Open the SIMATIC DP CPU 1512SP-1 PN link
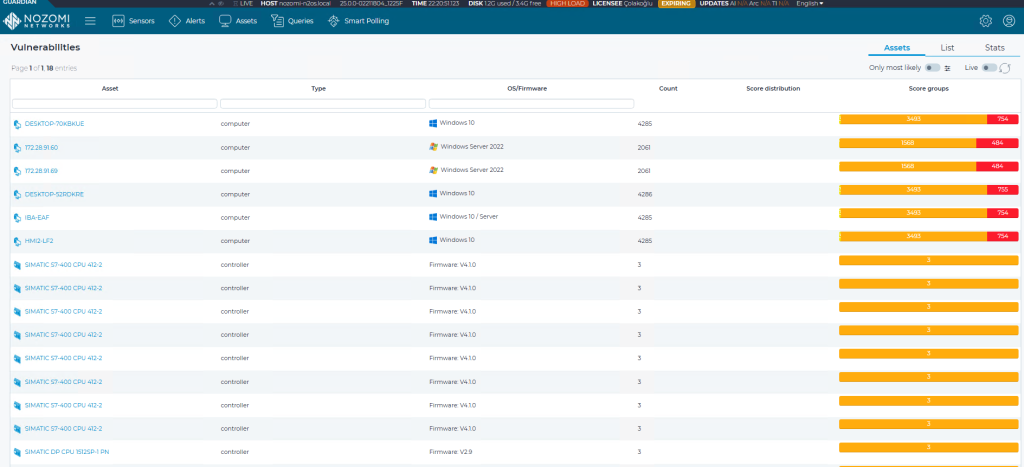1024x467 pixels. coord(67,452)
